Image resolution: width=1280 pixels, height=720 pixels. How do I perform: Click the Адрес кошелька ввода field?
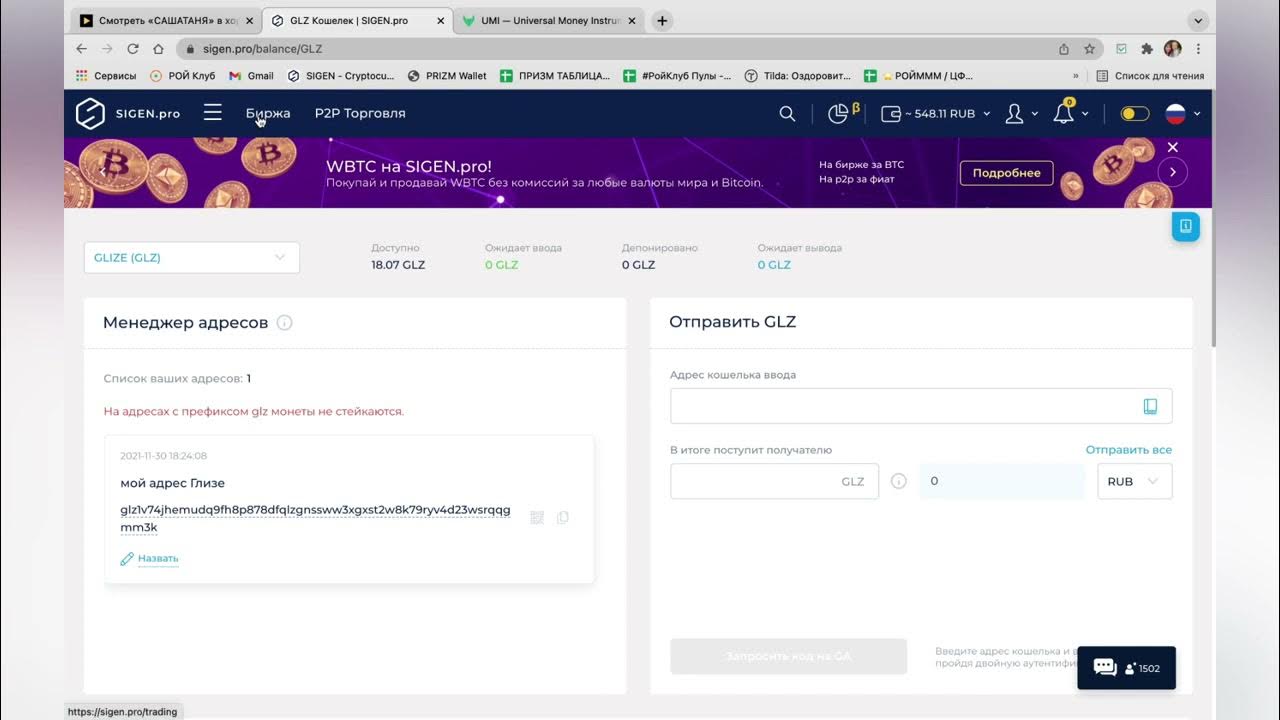coord(921,406)
